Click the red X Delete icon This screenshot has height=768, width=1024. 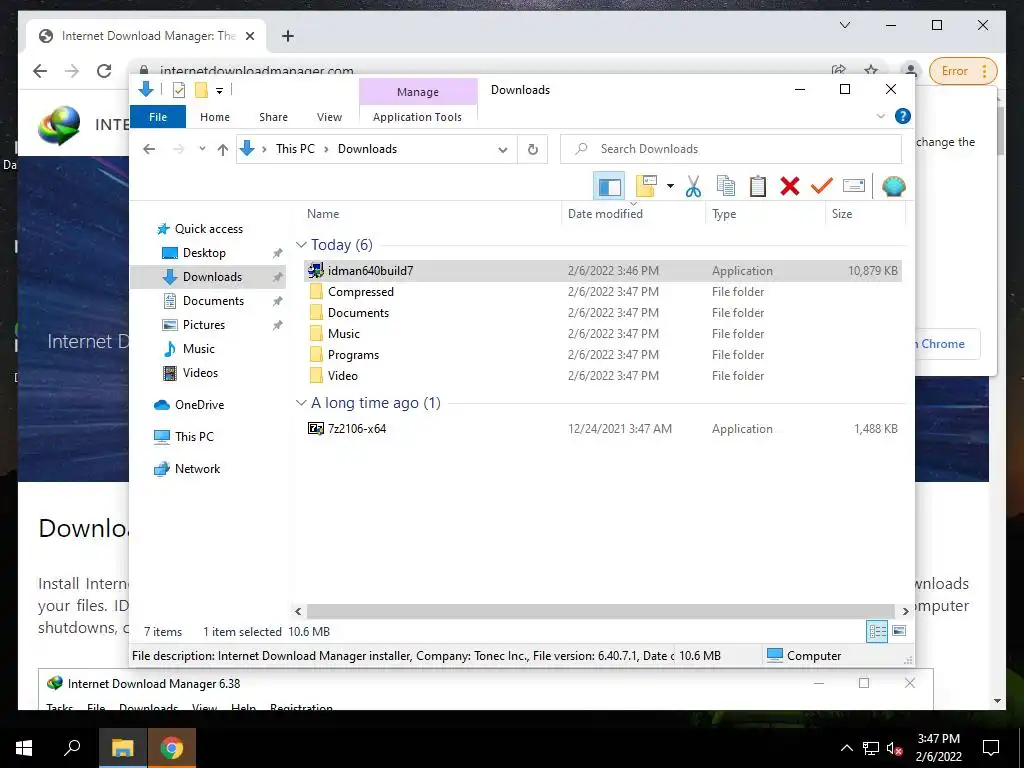(790, 186)
